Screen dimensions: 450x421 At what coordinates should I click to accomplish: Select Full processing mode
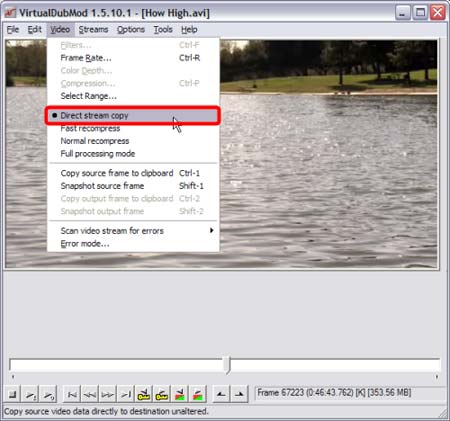pyautogui.click(x=133, y=154)
